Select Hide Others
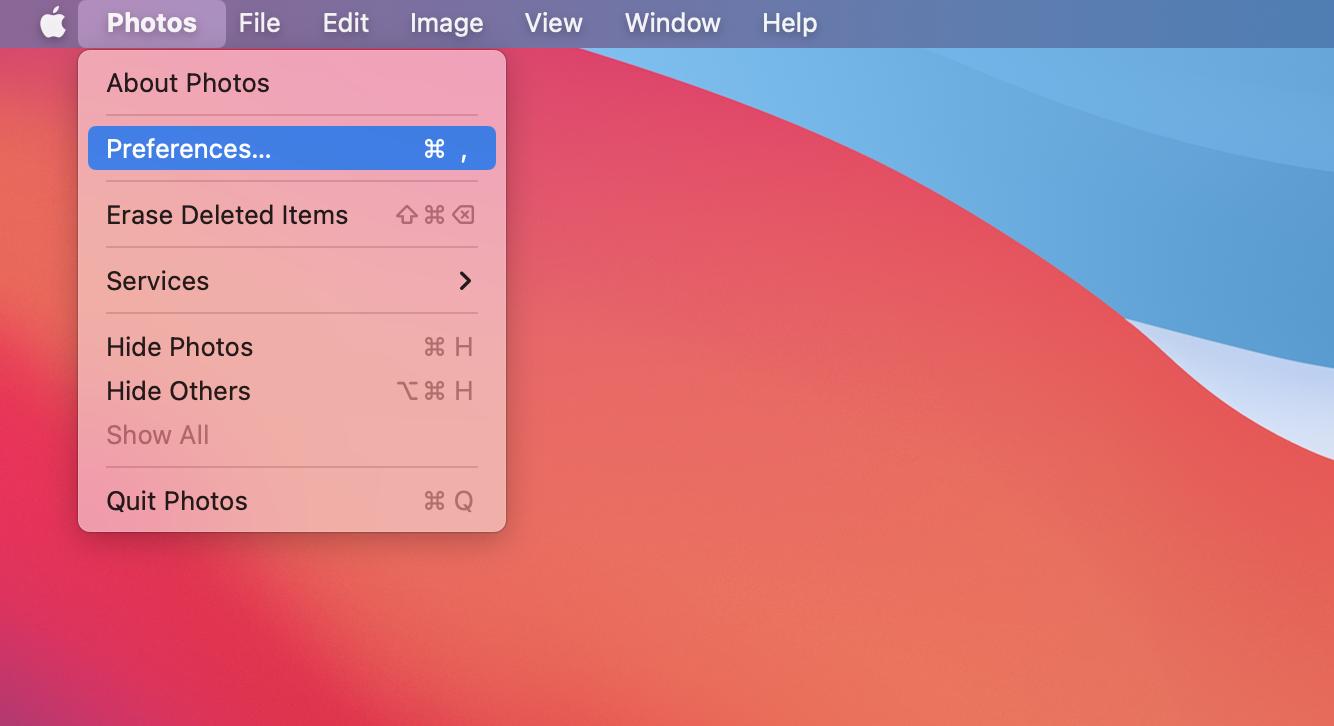Viewport: 1334px width, 726px height. [x=178, y=391]
